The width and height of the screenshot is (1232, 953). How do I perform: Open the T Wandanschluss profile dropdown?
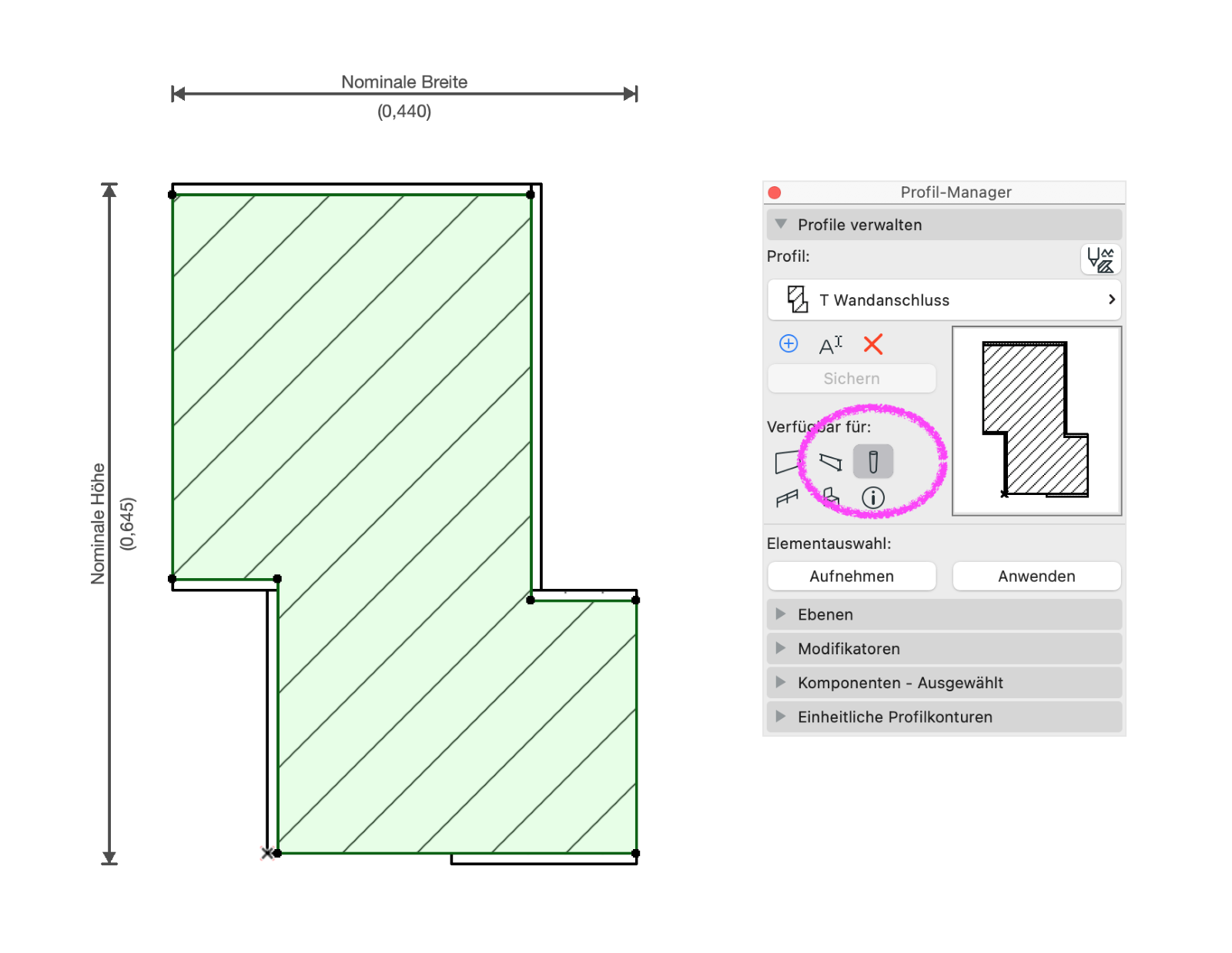tap(944, 299)
